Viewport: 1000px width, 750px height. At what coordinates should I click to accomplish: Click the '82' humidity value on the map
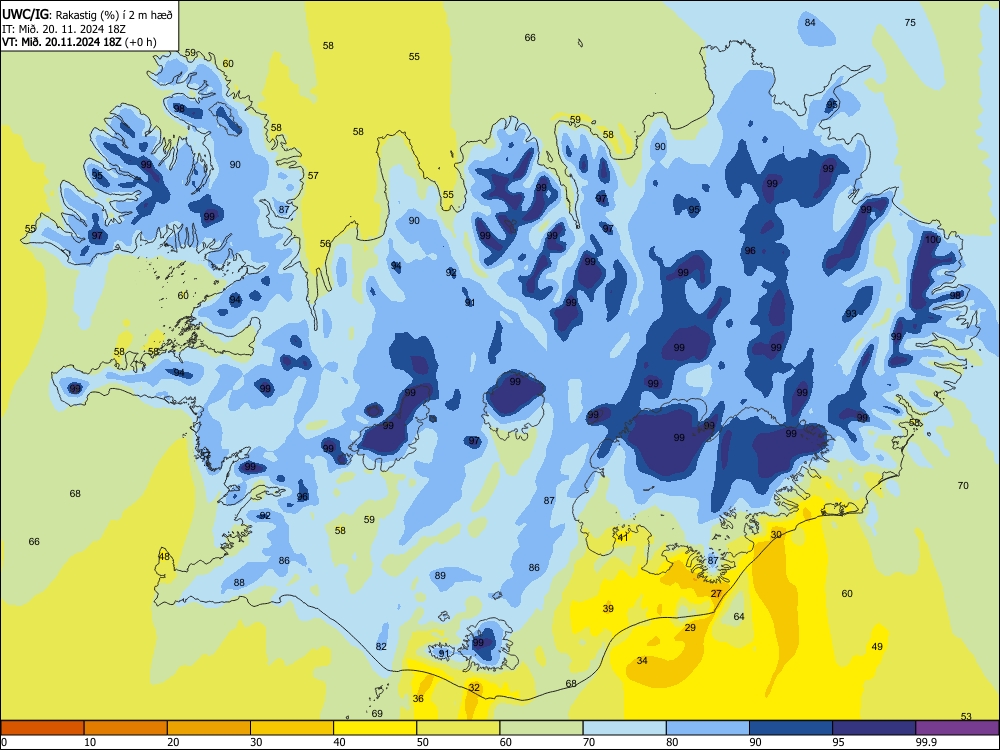tap(381, 646)
